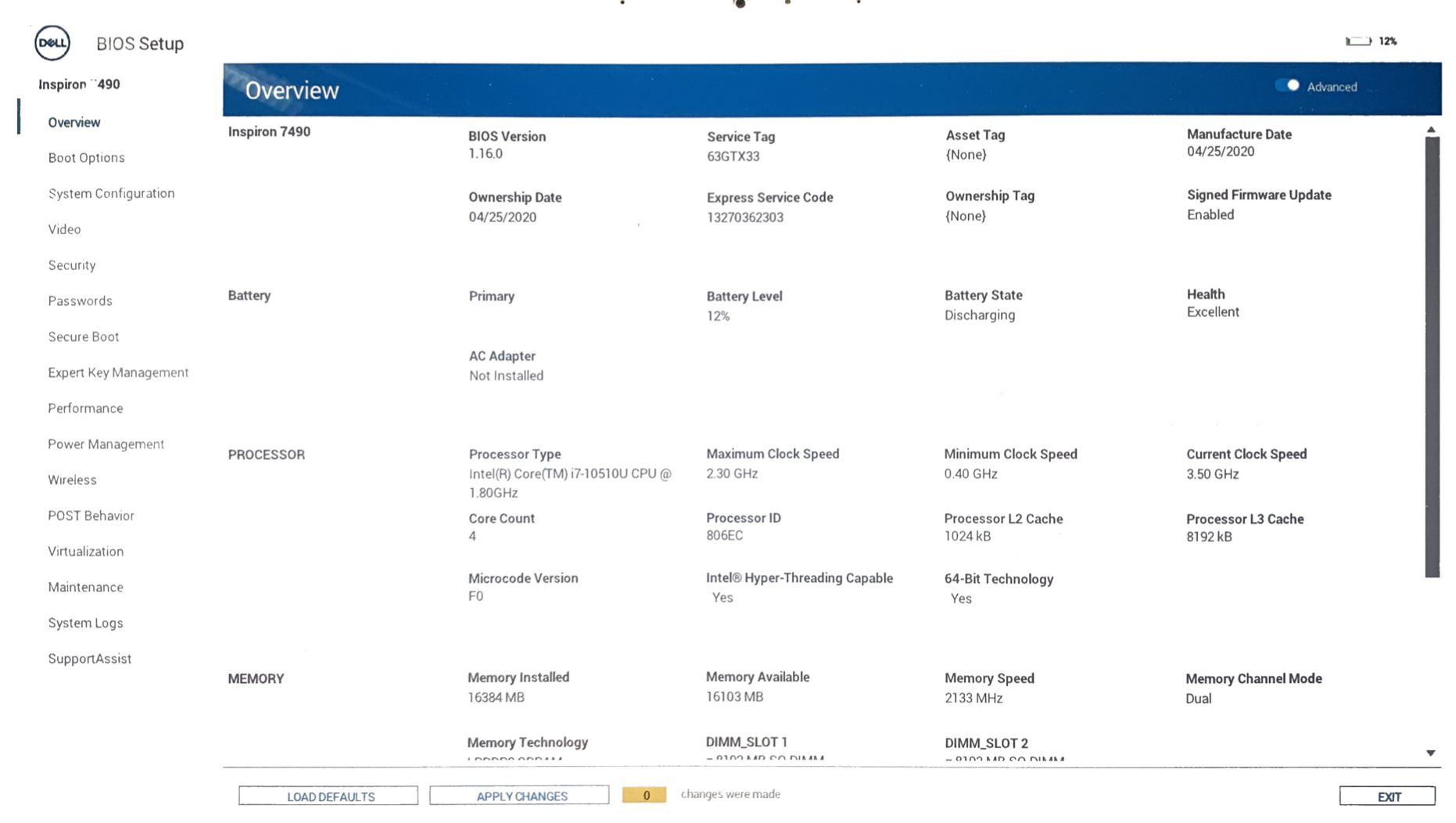Click the Memory Technology label

(x=528, y=742)
